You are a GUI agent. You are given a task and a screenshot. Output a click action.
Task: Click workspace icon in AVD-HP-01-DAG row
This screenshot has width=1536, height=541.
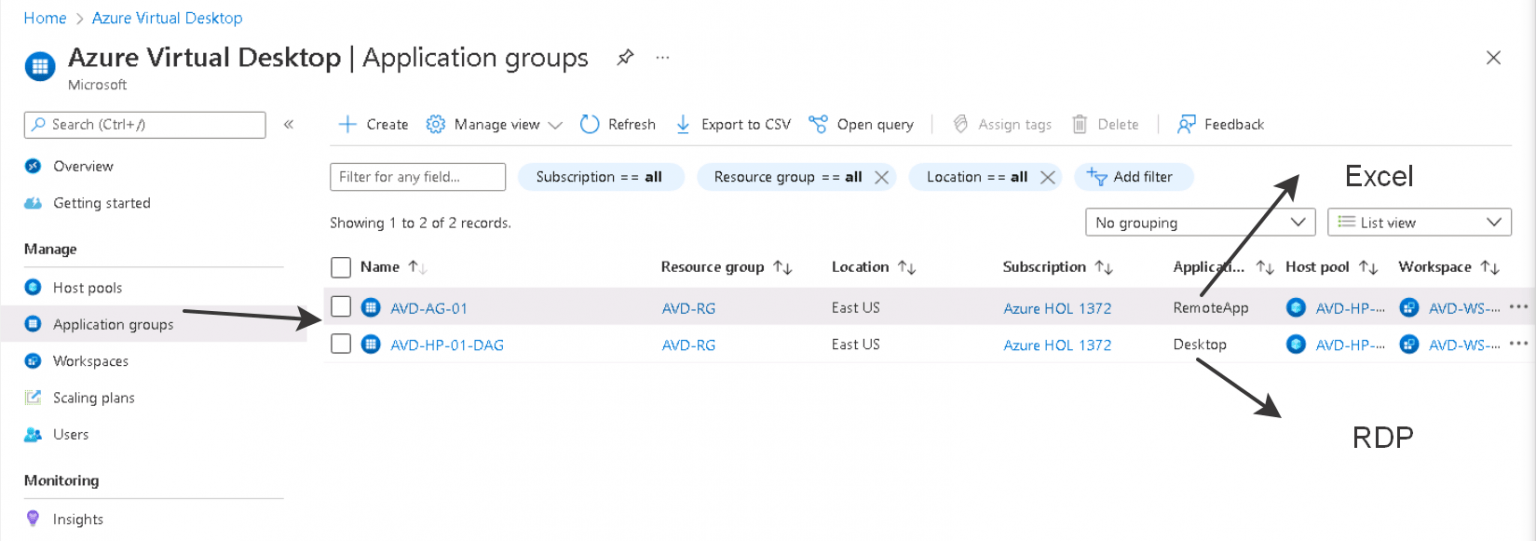(1410, 345)
